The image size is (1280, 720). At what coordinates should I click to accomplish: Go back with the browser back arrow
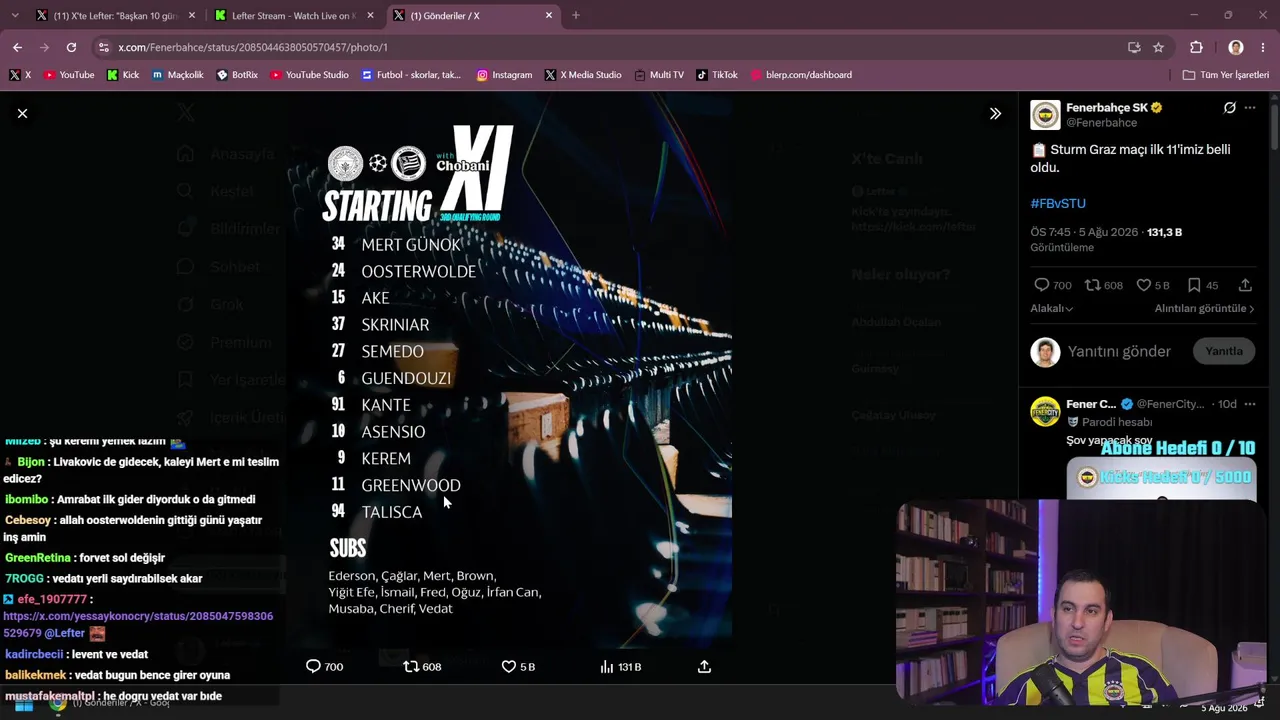pyautogui.click(x=17, y=47)
